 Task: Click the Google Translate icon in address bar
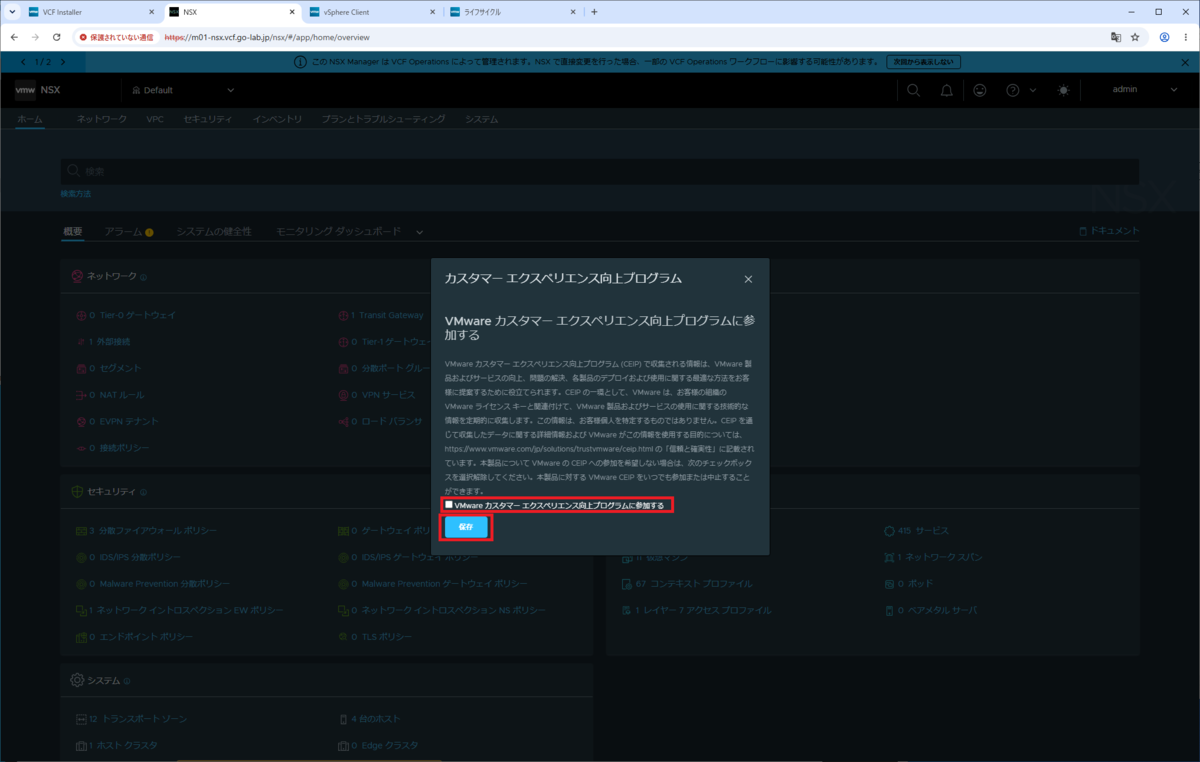pyautogui.click(x=1115, y=37)
